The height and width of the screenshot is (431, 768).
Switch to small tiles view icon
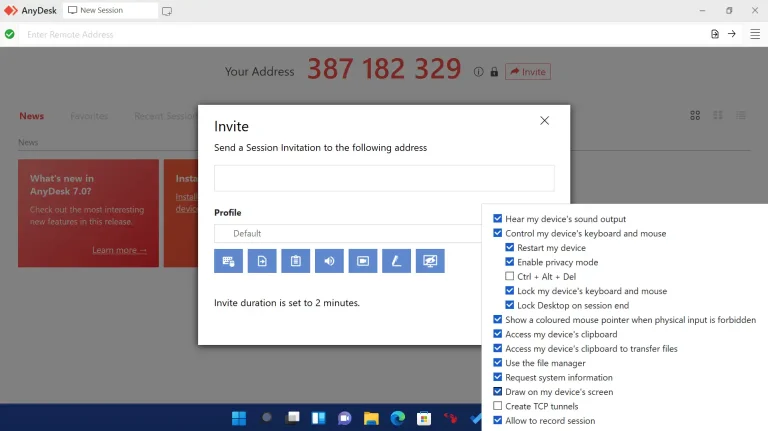click(x=718, y=116)
